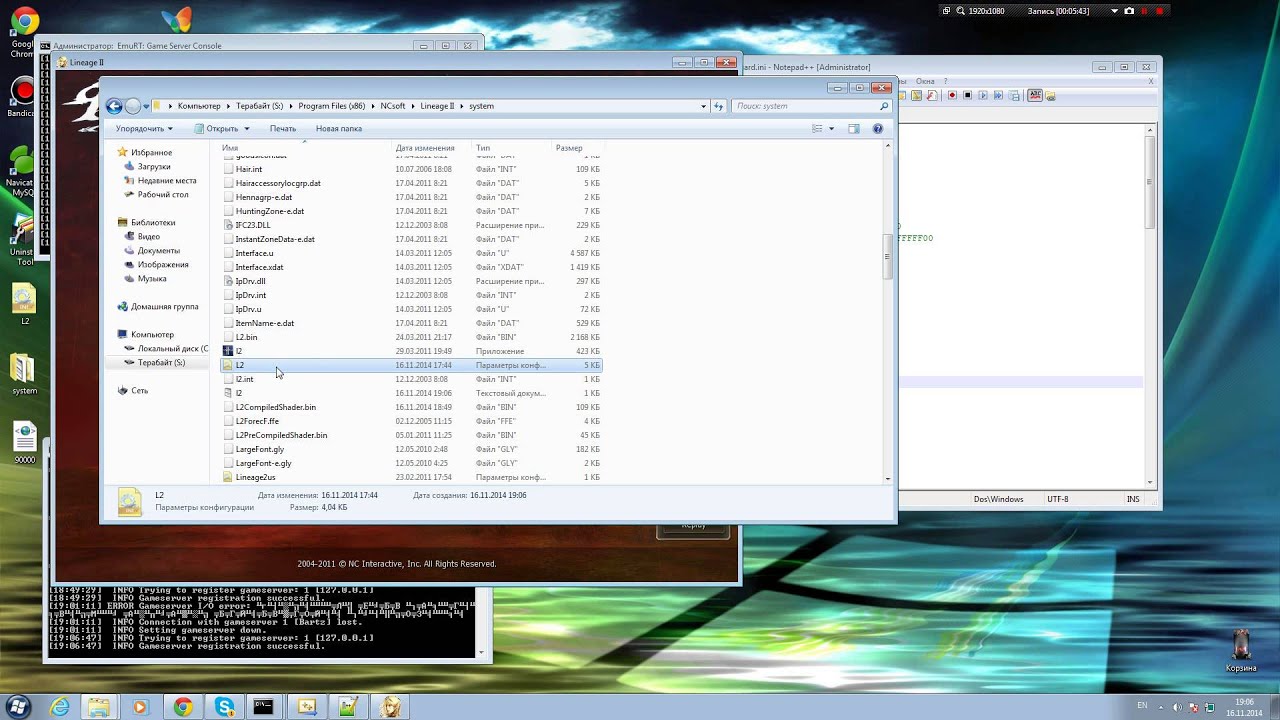Expand the arrow next to 'Открыть'
The height and width of the screenshot is (720, 1280).
click(x=247, y=129)
